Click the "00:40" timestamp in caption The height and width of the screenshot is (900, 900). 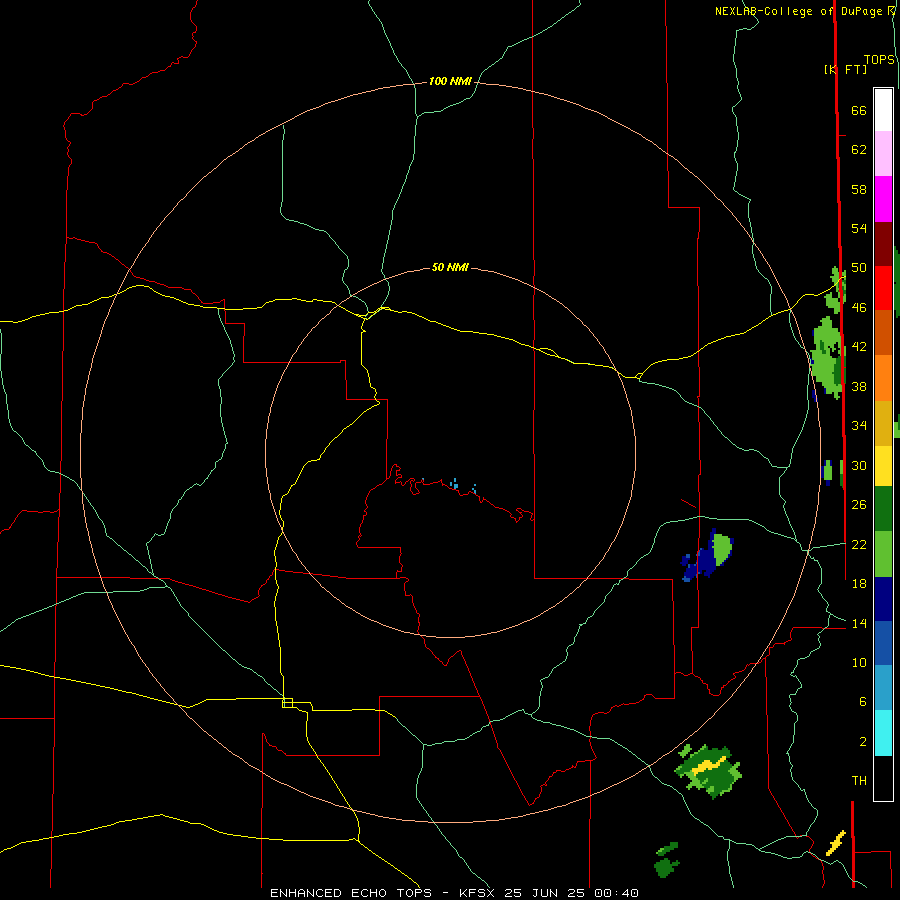coord(616,893)
